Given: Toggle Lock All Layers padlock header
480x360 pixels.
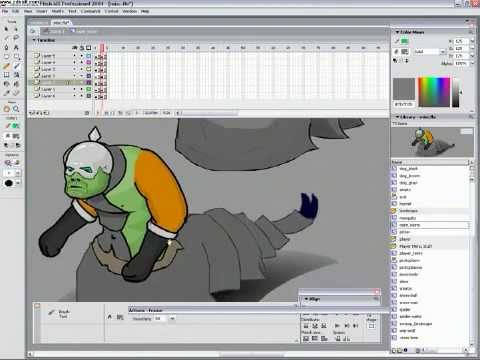Looking at the screenshot, I should point(82,48).
